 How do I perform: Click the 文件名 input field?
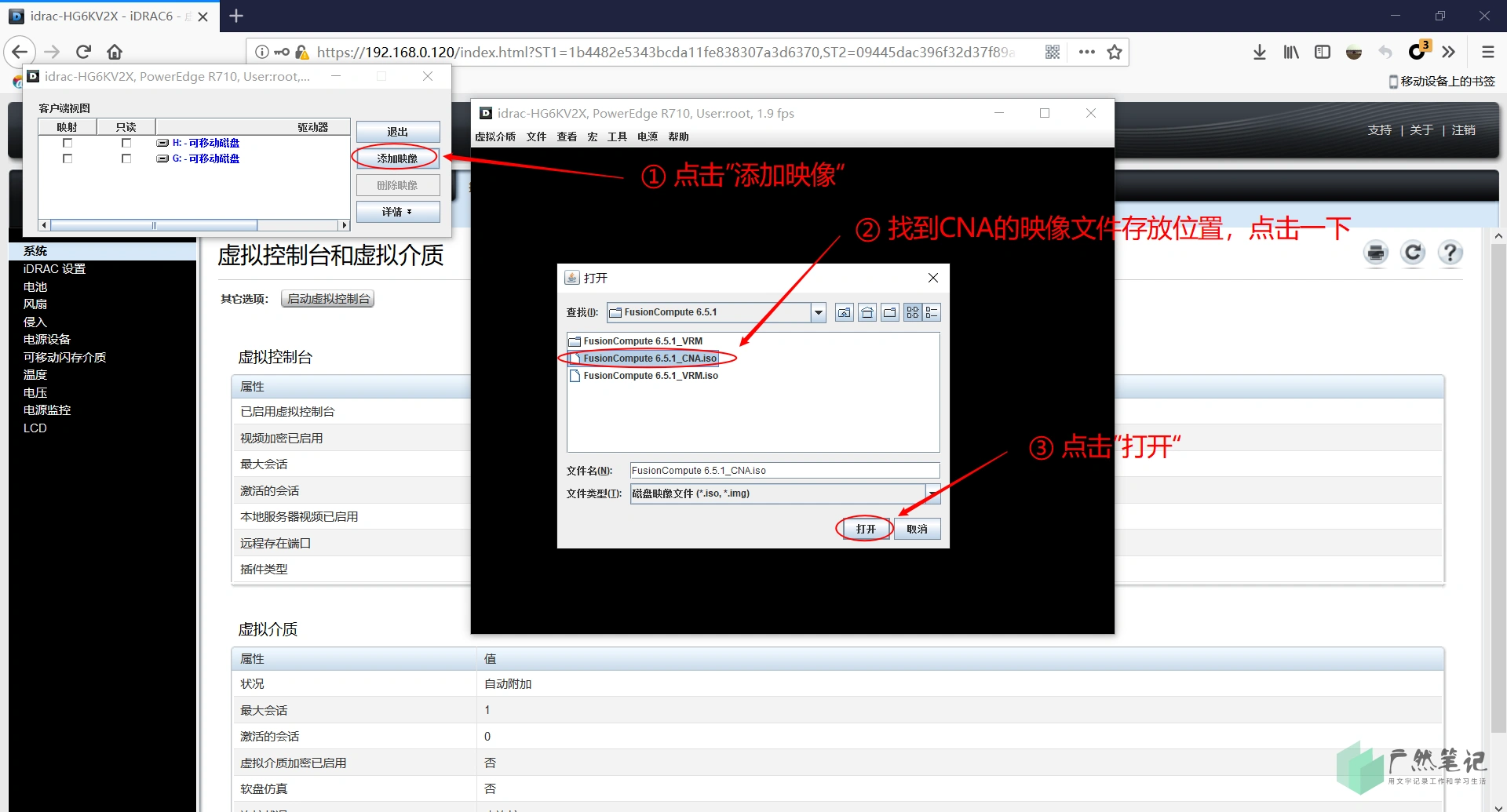pyautogui.click(x=785, y=471)
